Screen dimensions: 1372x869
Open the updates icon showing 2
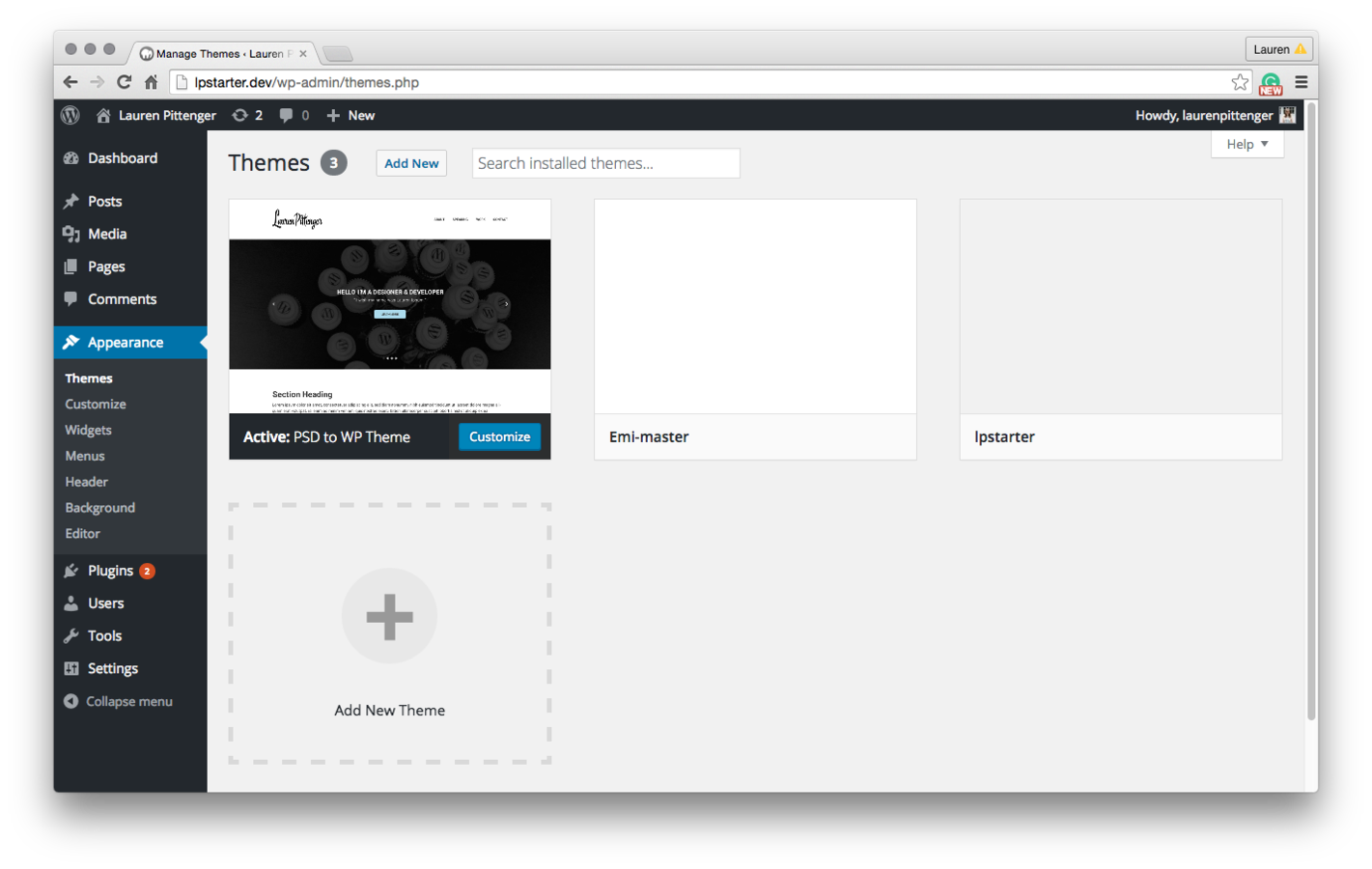(x=239, y=115)
